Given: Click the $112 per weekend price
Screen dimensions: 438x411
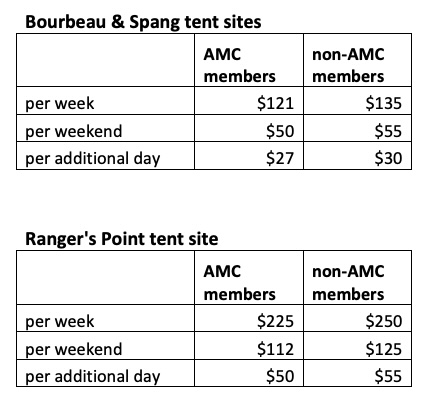Looking at the screenshot, I should point(276,349).
